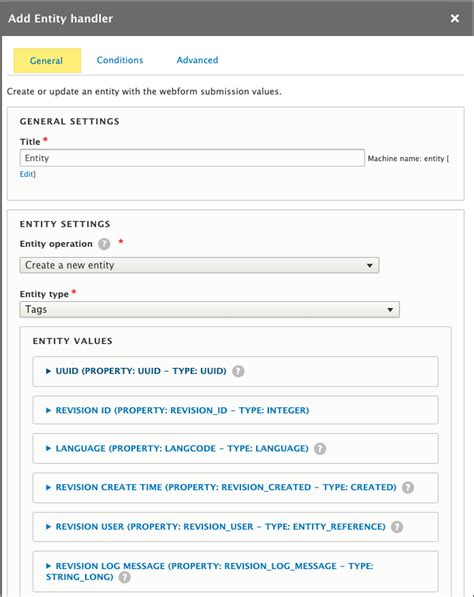
Task: Click help icon beside Language property
Action: tap(320, 449)
